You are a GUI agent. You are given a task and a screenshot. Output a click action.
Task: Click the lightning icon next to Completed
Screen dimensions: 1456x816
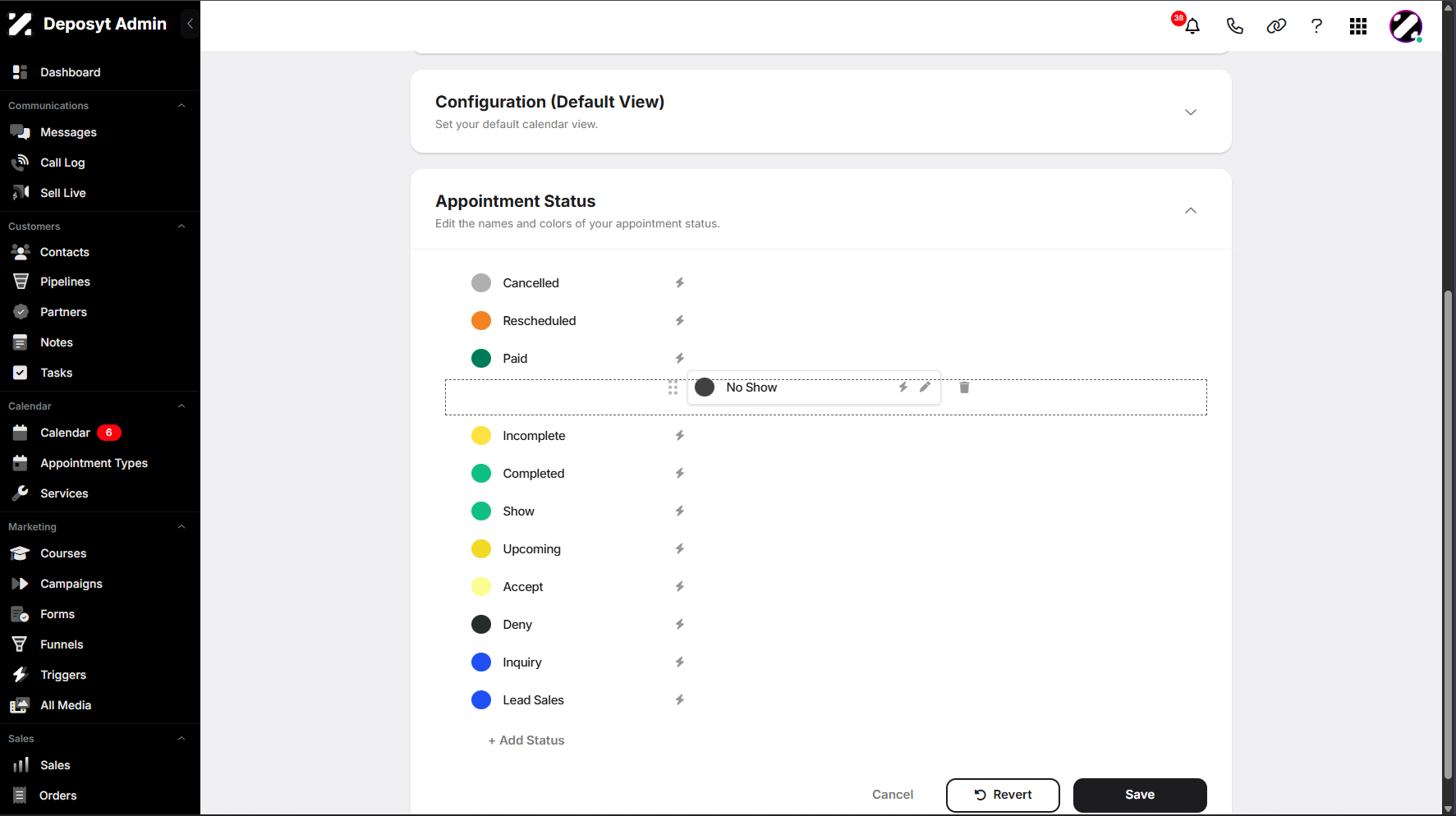click(x=680, y=474)
